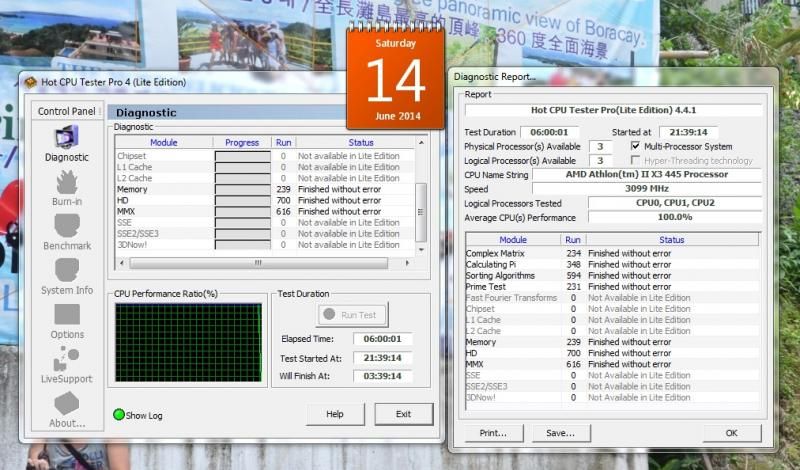Open the Options icon in sidebar
Screen dimensions: 800x470
[67, 315]
